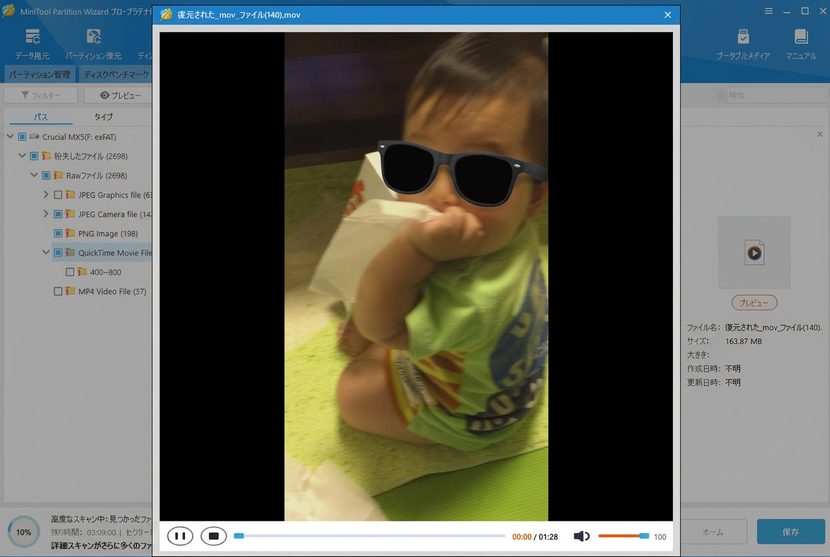Adjust the volume slider in preview
Screen dimensions: 830x557
pos(623,536)
